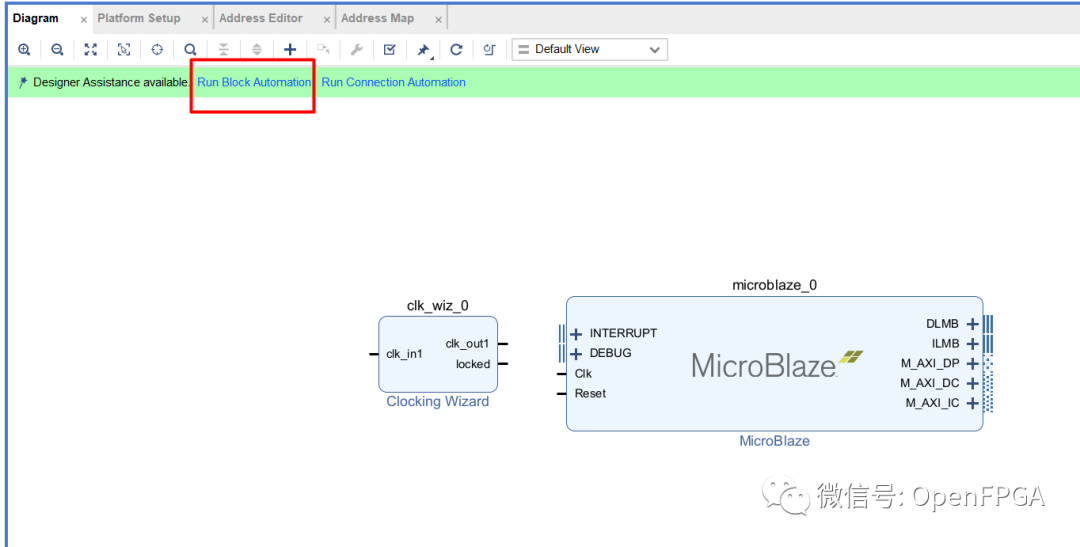Expand the DLMB interface port
The image size is (1080, 547).
click(x=973, y=324)
